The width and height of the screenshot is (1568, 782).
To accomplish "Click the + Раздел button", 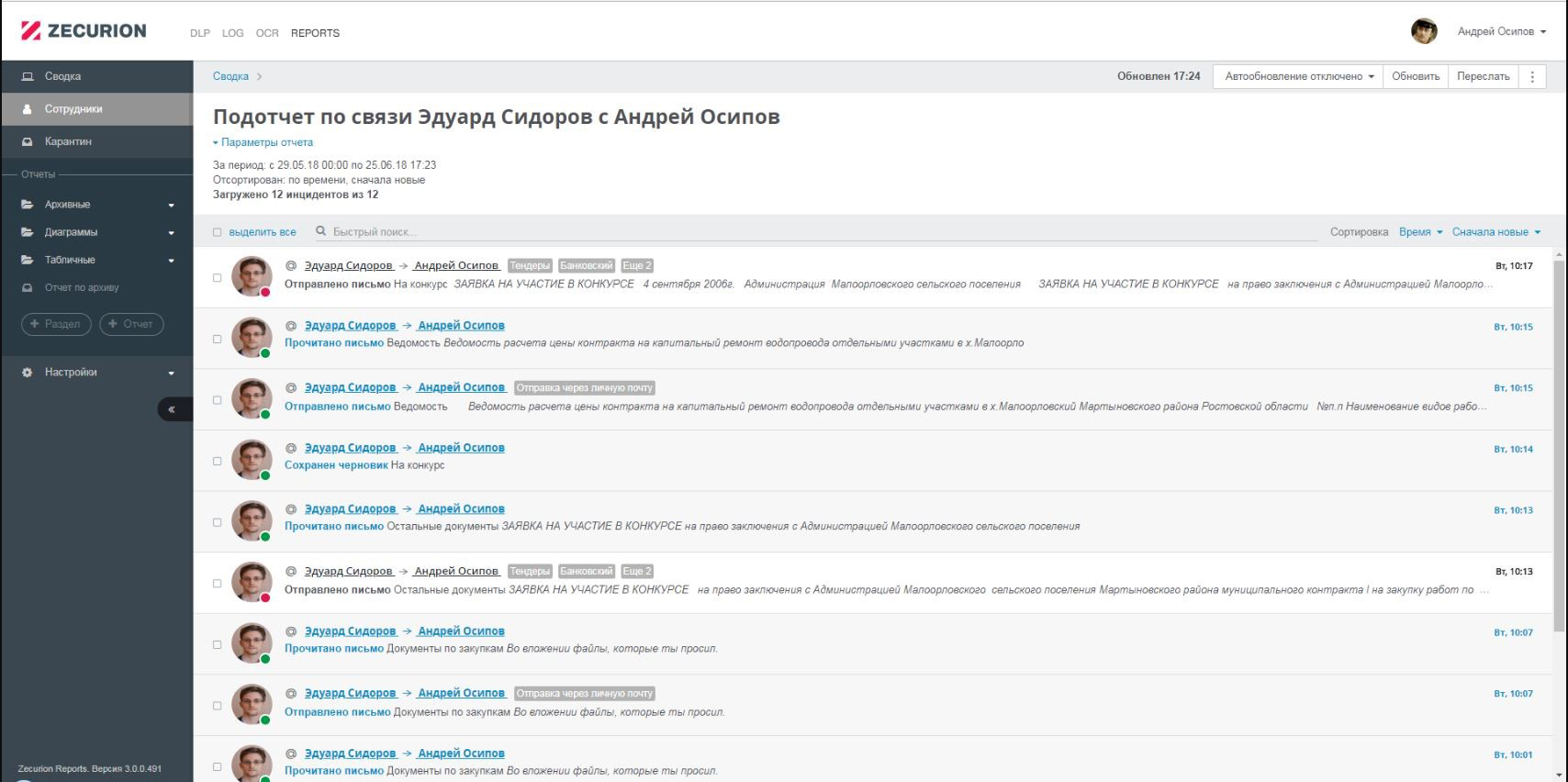I will pos(56,324).
